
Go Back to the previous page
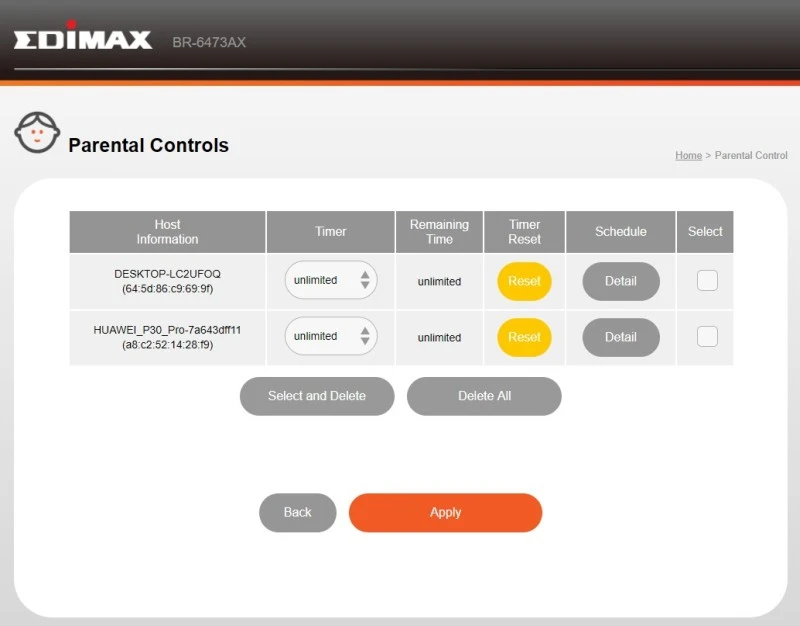[x=297, y=512]
